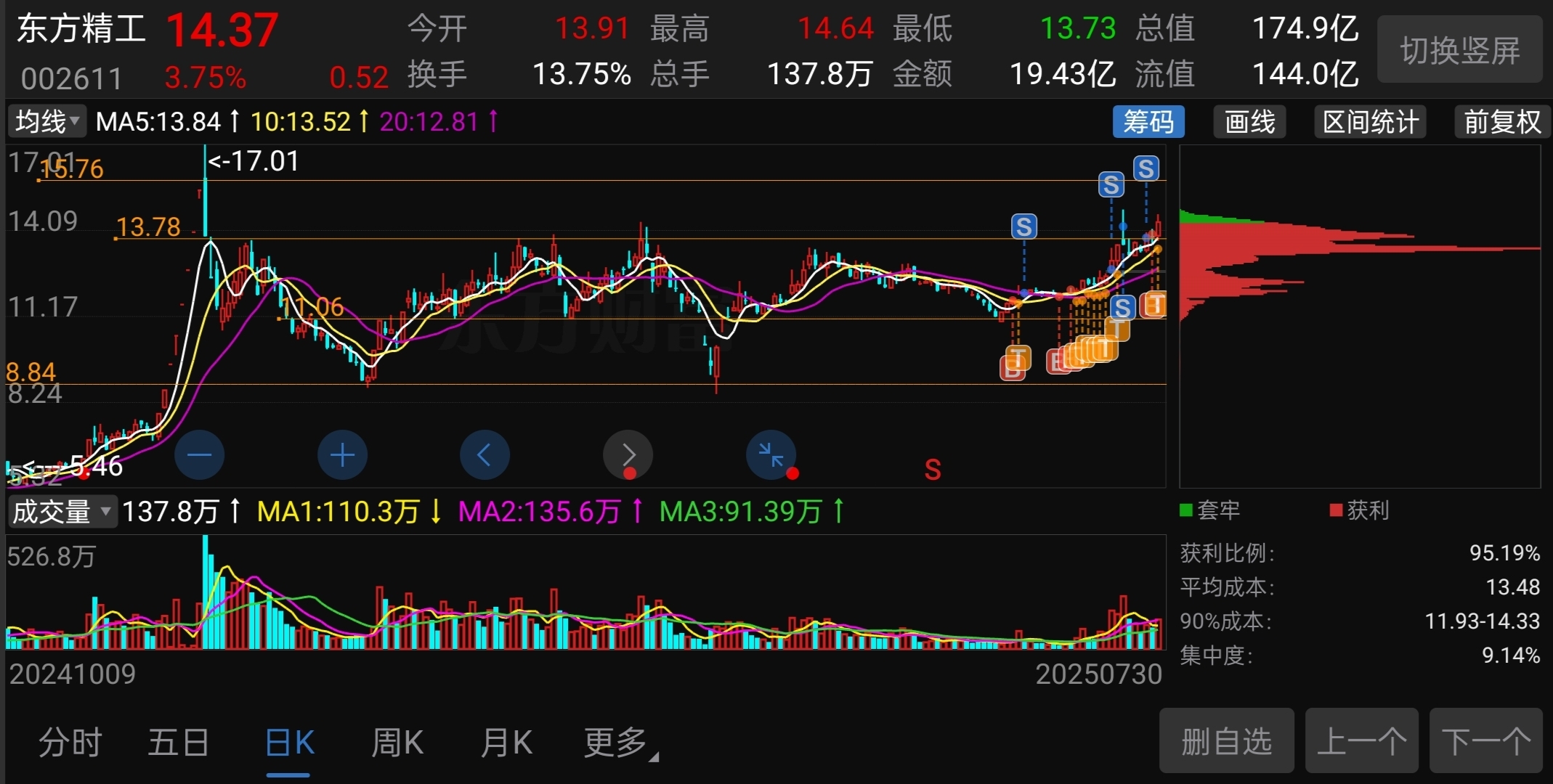Tap the topmost S sell marker
This screenshot has width=1553, height=784.
click(x=1146, y=168)
